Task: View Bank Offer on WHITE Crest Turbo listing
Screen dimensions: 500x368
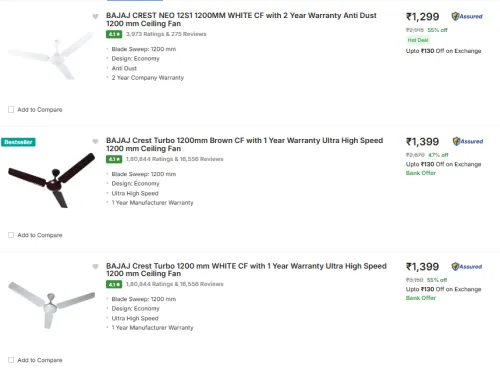Action: pyautogui.click(x=421, y=298)
